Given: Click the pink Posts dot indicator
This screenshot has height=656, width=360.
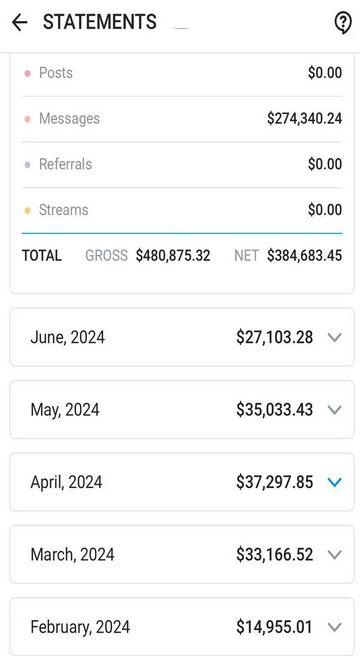Looking at the screenshot, I should 27,74.
